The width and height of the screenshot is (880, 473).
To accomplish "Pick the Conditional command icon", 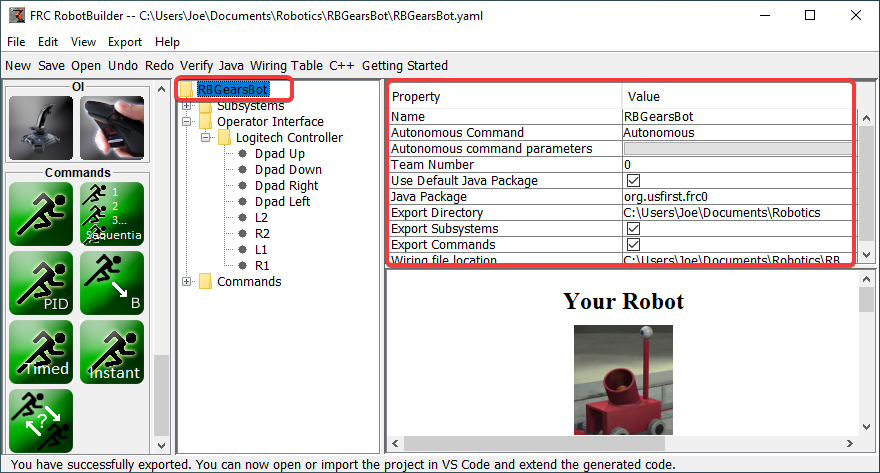I will coord(41,421).
